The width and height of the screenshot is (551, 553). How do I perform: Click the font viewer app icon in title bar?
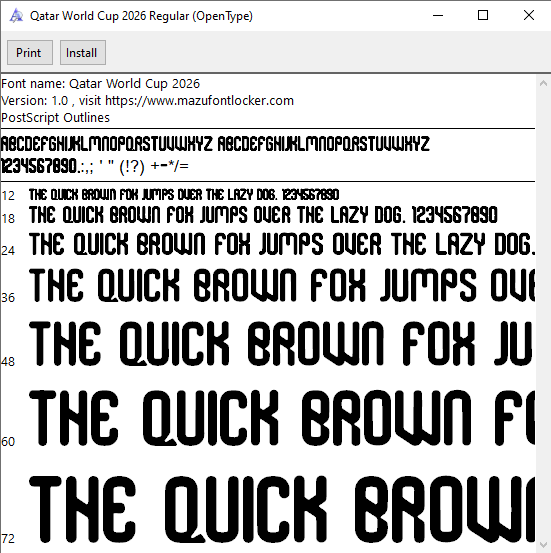pos(16,16)
